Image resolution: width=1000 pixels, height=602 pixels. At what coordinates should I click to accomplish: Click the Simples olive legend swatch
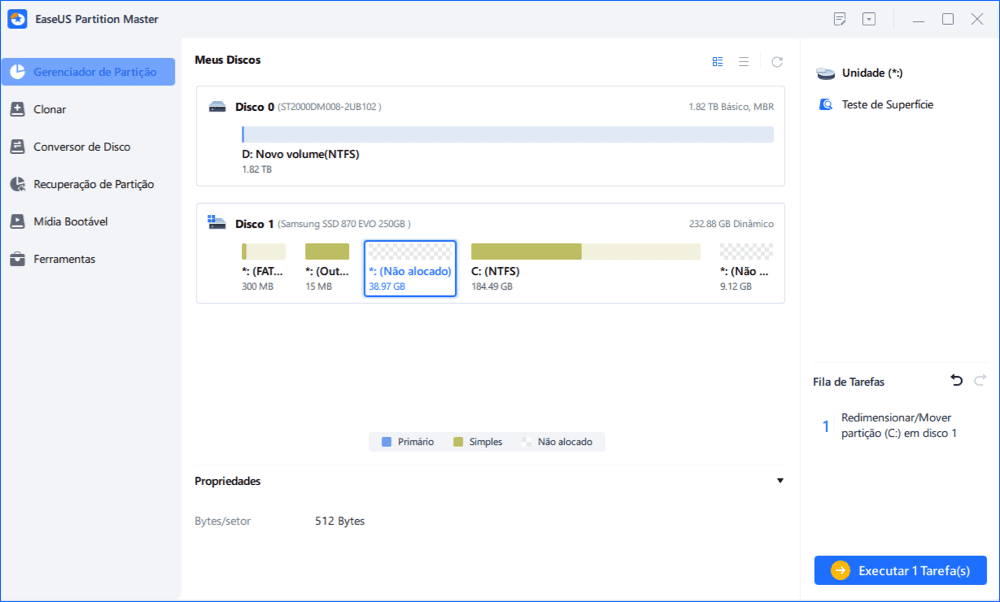click(458, 442)
